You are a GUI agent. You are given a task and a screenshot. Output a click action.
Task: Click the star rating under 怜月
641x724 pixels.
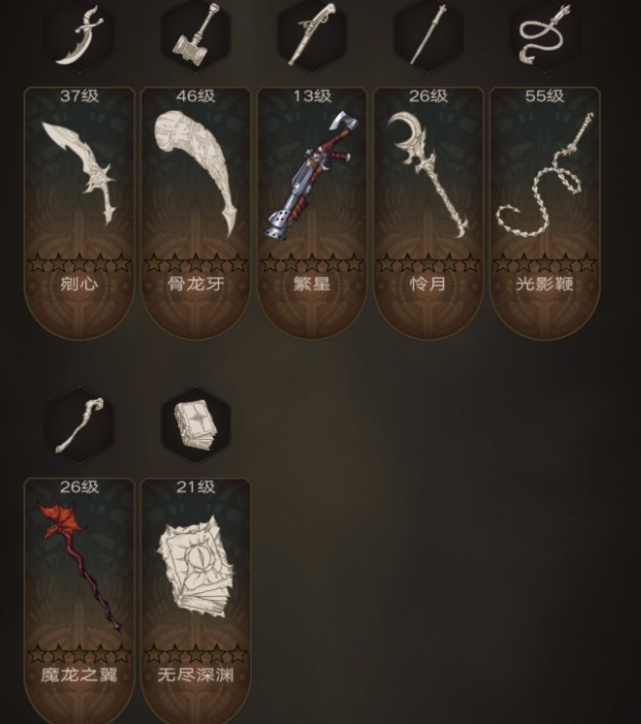click(428, 263)
